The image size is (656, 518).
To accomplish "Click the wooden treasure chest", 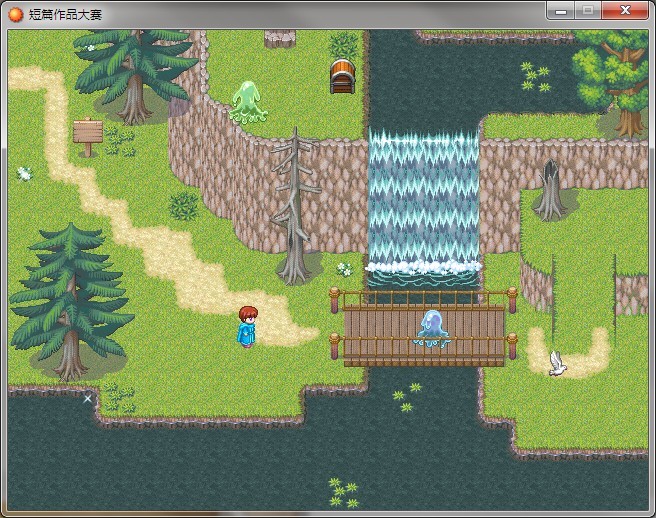I will click(x=342, y=76).
